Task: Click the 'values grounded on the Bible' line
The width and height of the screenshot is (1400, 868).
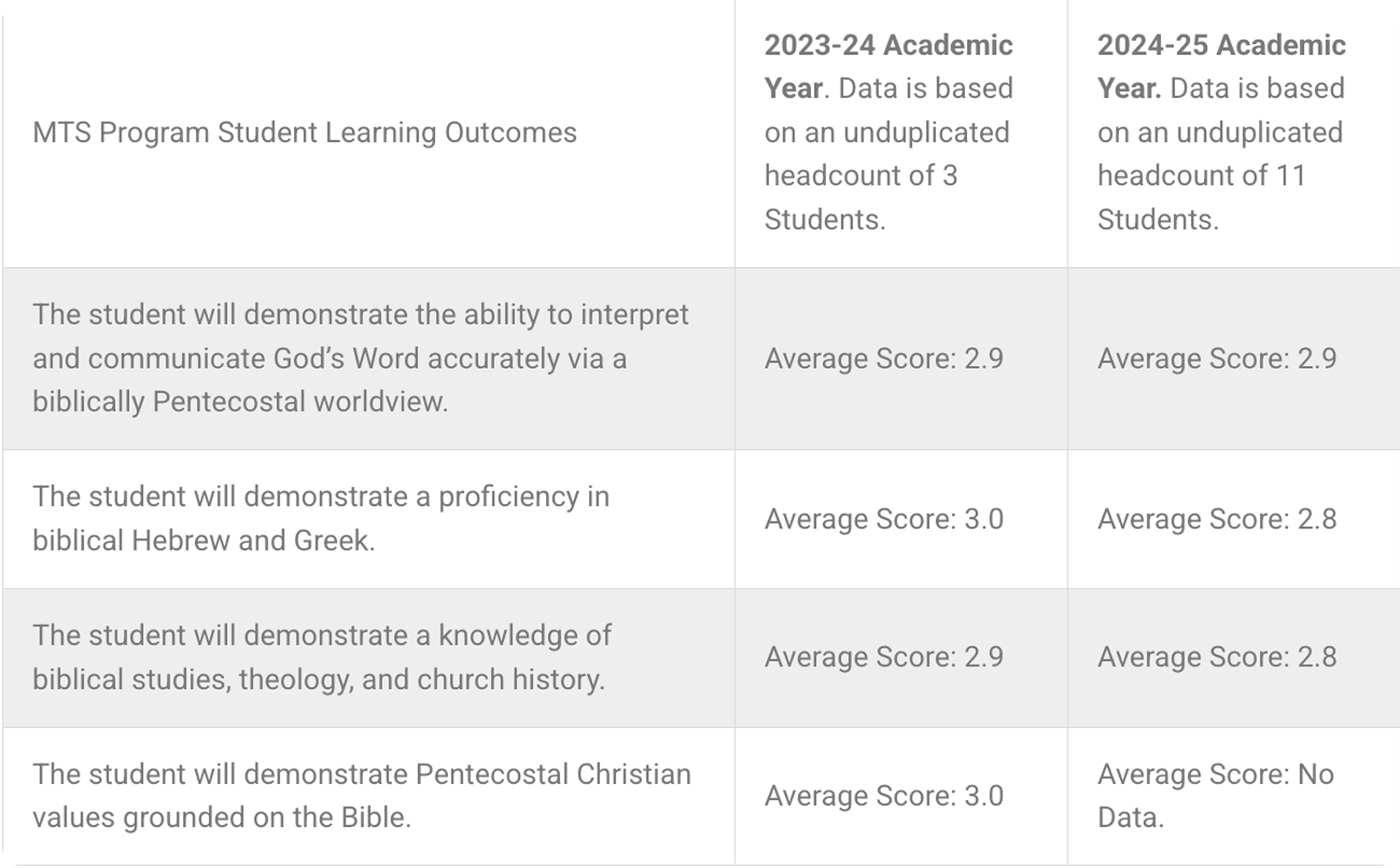Action: (x=221, y=818)
